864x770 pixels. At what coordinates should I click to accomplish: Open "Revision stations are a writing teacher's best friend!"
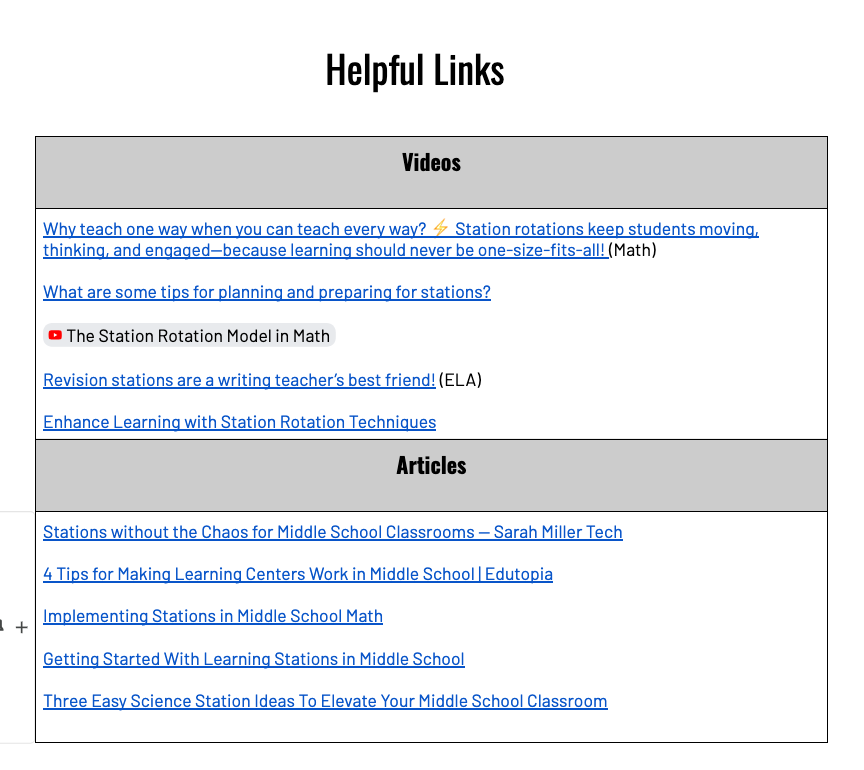point(237,380)
